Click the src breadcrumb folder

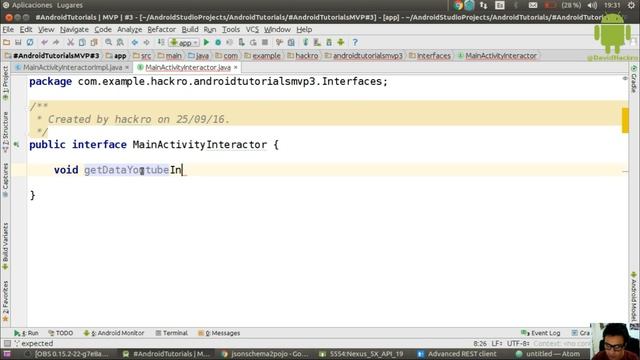click(x=142, y=56)
